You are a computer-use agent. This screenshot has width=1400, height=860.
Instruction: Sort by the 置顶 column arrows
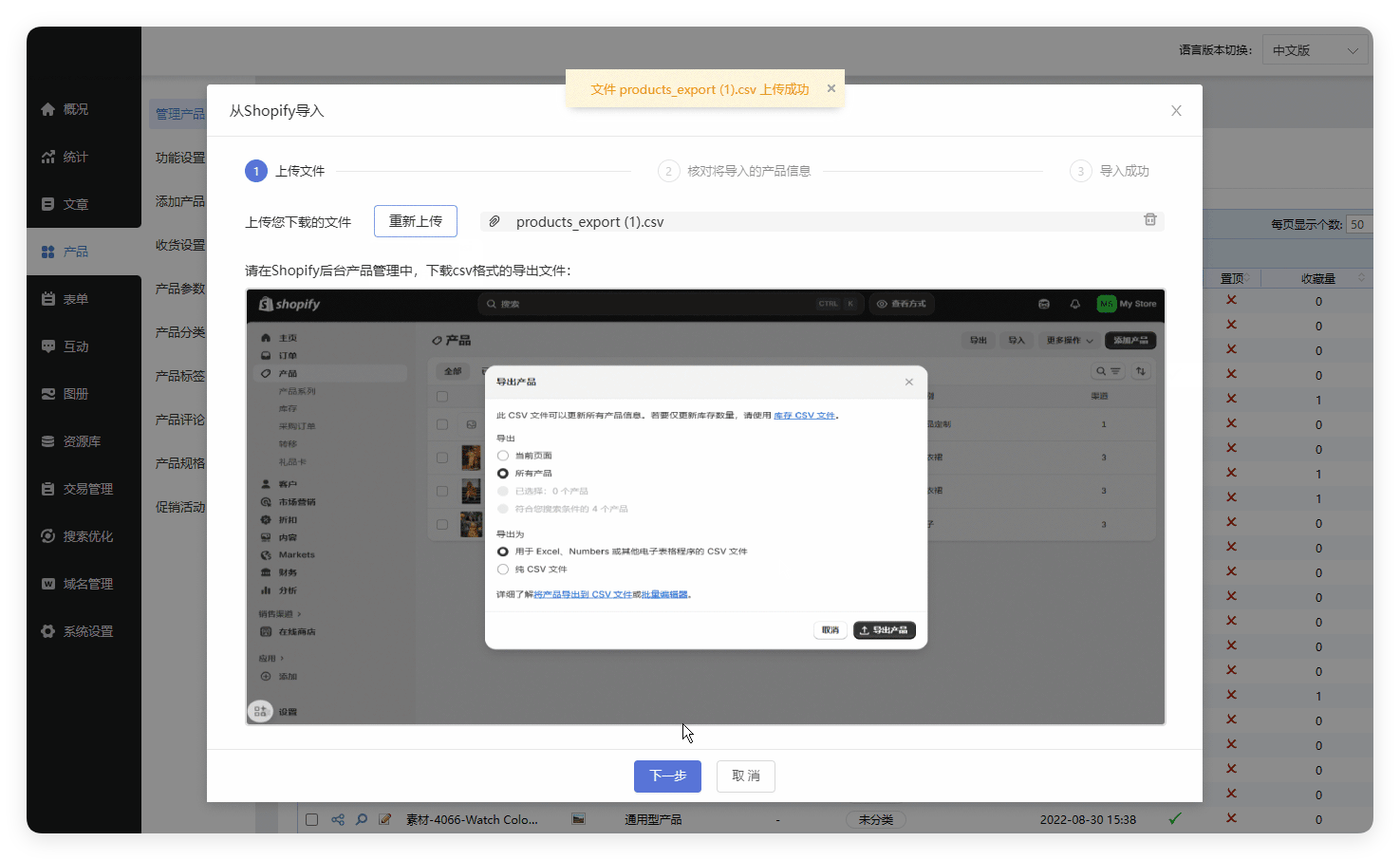pyautogui.click(x=1249, y=278)
